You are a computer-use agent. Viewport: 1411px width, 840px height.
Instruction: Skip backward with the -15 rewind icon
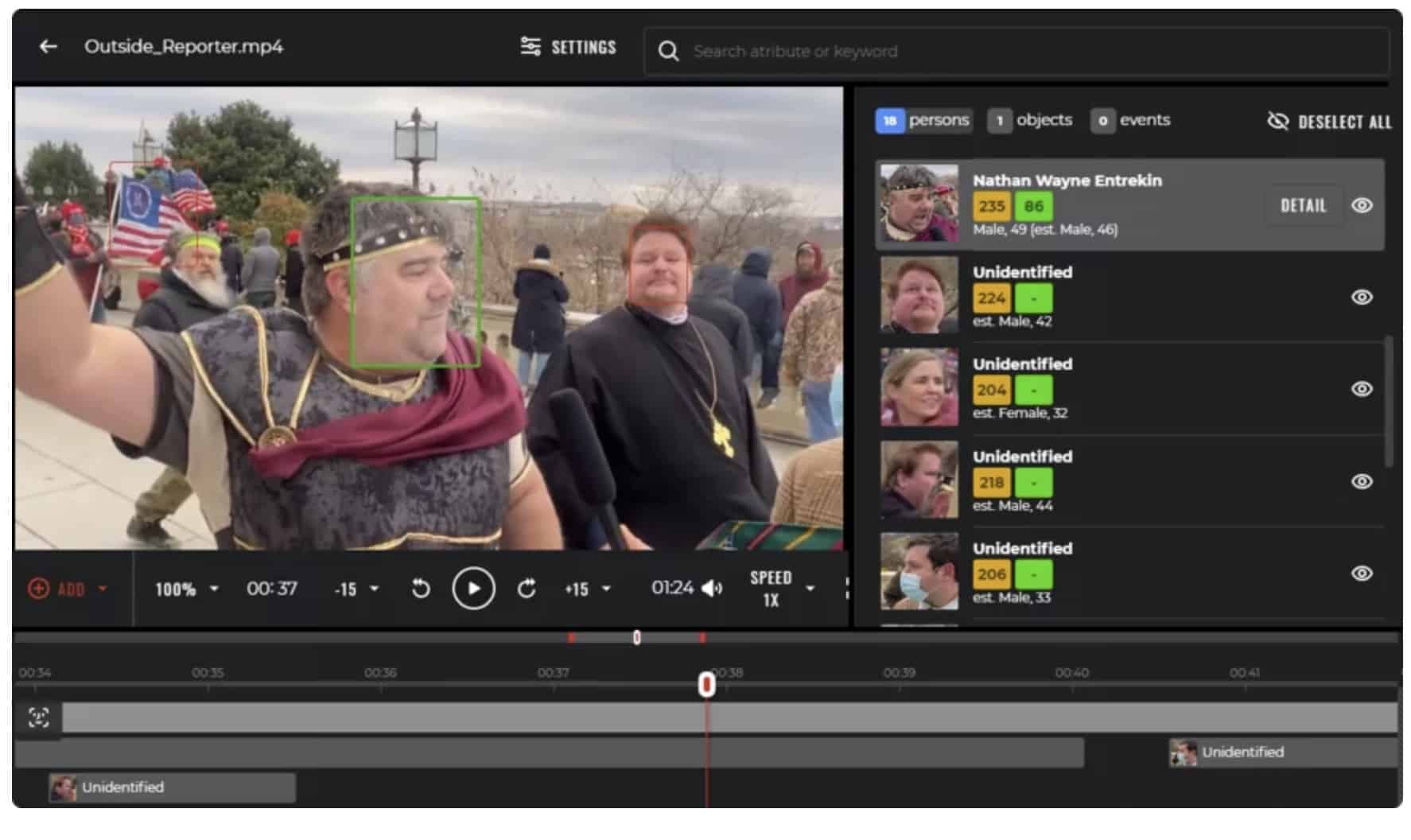[x=346, y=589]
